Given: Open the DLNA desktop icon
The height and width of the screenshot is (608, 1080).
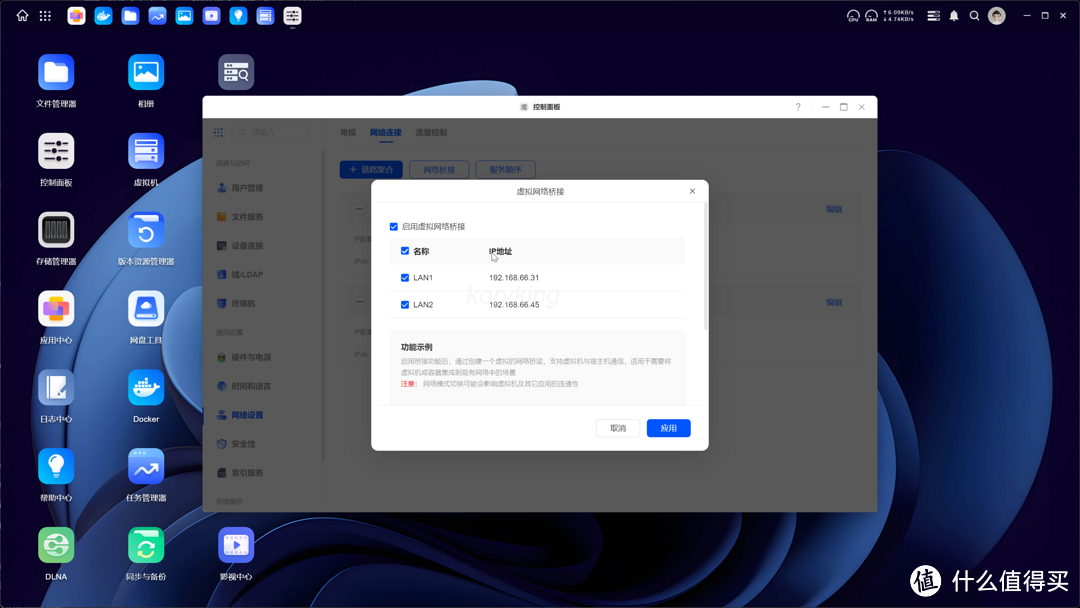Looking at the screenshot, I should pyautogui.click(x=56, y=545).
